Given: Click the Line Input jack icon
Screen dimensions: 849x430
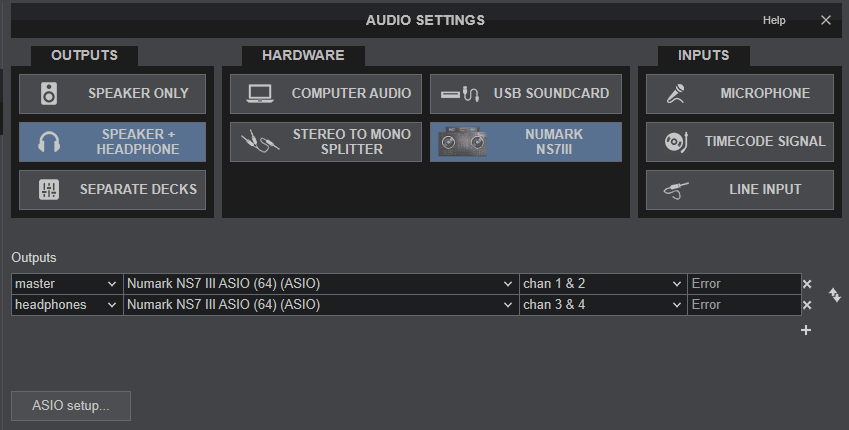Looking at the screenshot, I should pyautogui.click(x=676, y=190).
